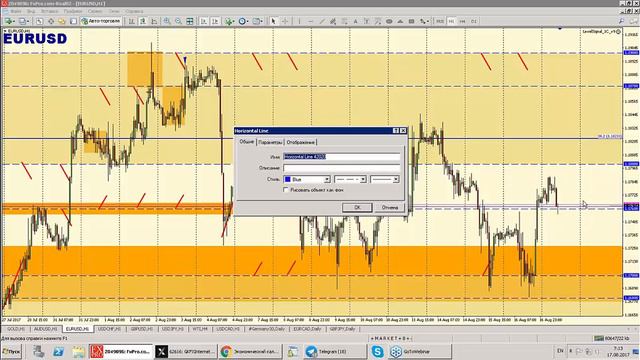
Task: Select the Equidistant Channel tool
Action: point(333,21)
